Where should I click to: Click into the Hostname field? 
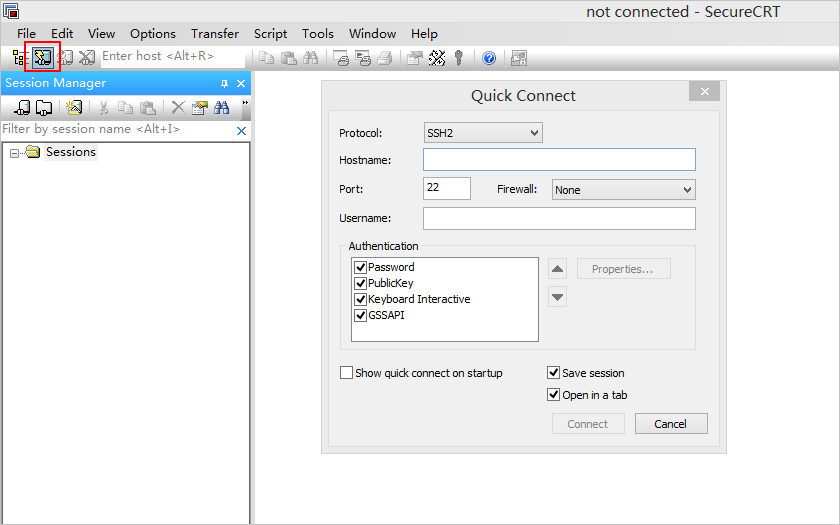coord(559,160)
